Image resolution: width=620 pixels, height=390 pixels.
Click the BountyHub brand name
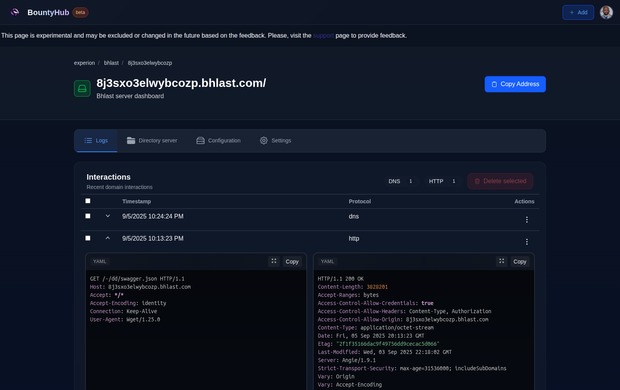click(x=48, y=13)
